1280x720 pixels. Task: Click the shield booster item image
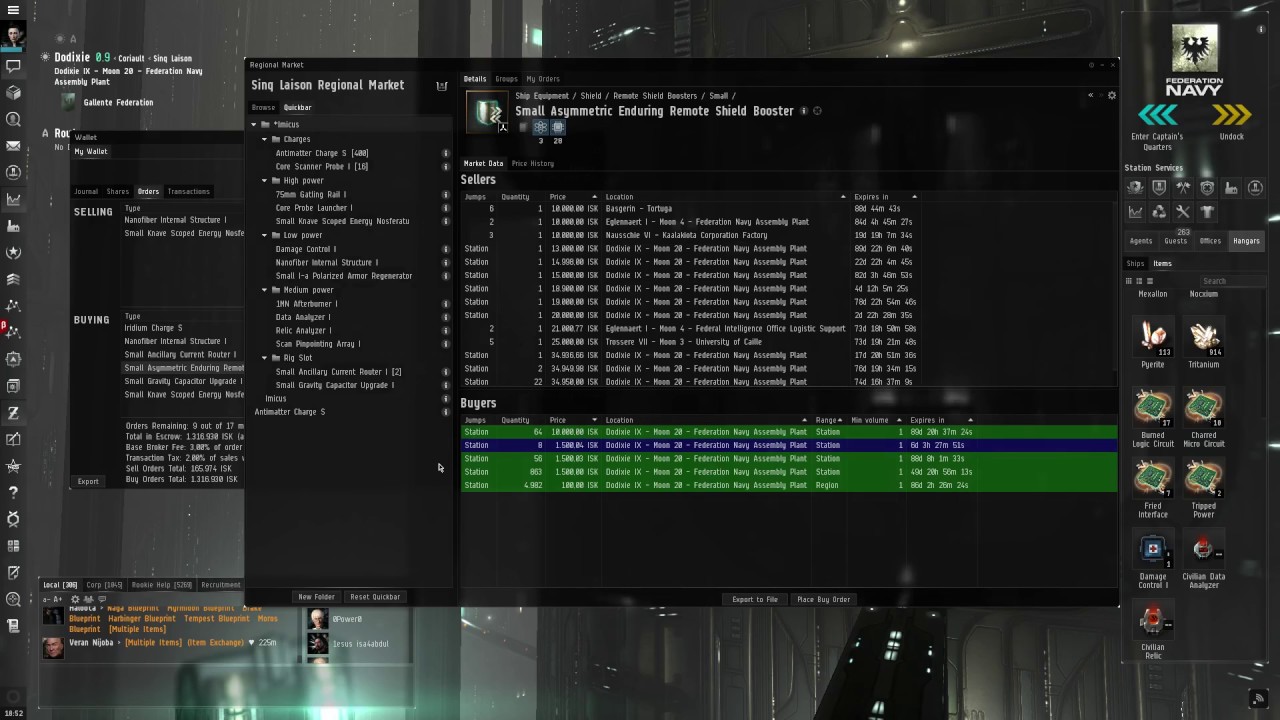click(487, 112)
